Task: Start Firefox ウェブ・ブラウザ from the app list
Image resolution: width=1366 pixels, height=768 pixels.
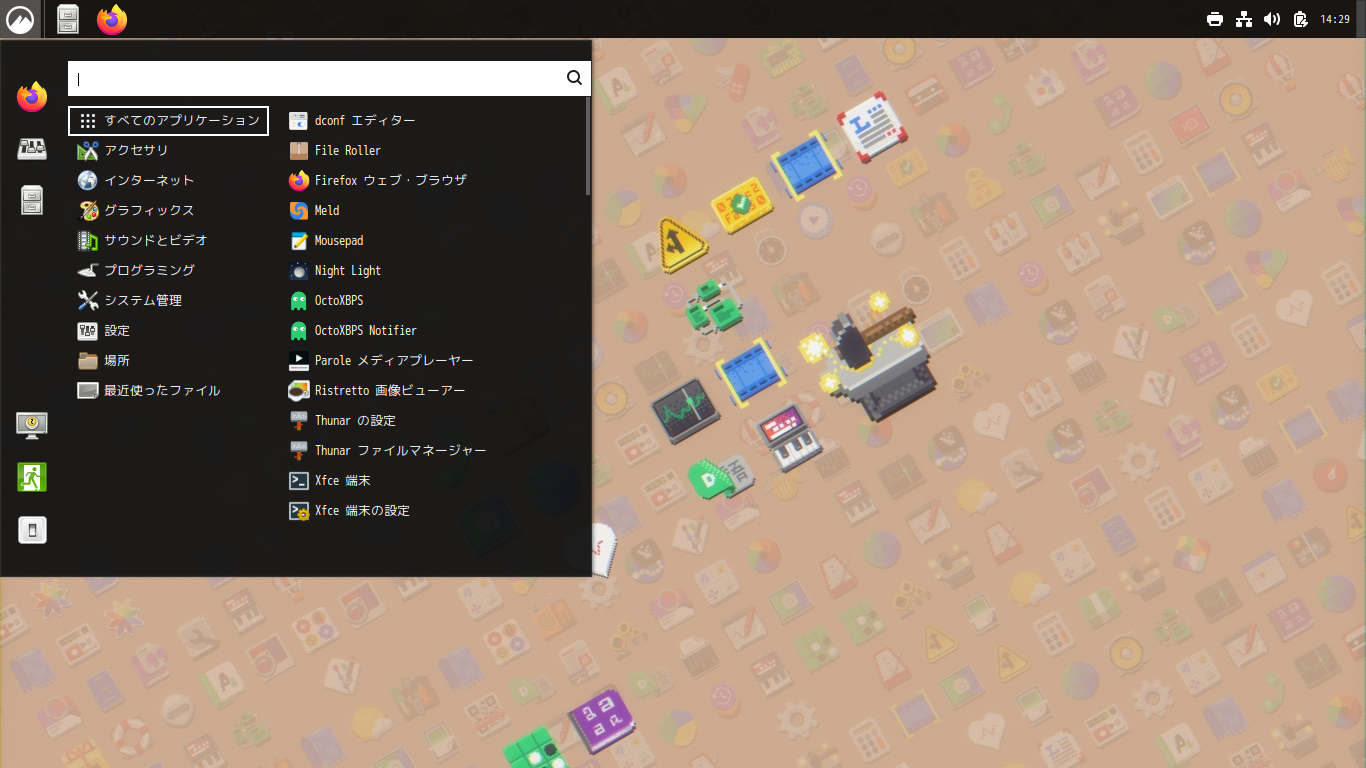Action: pos(432,180)
